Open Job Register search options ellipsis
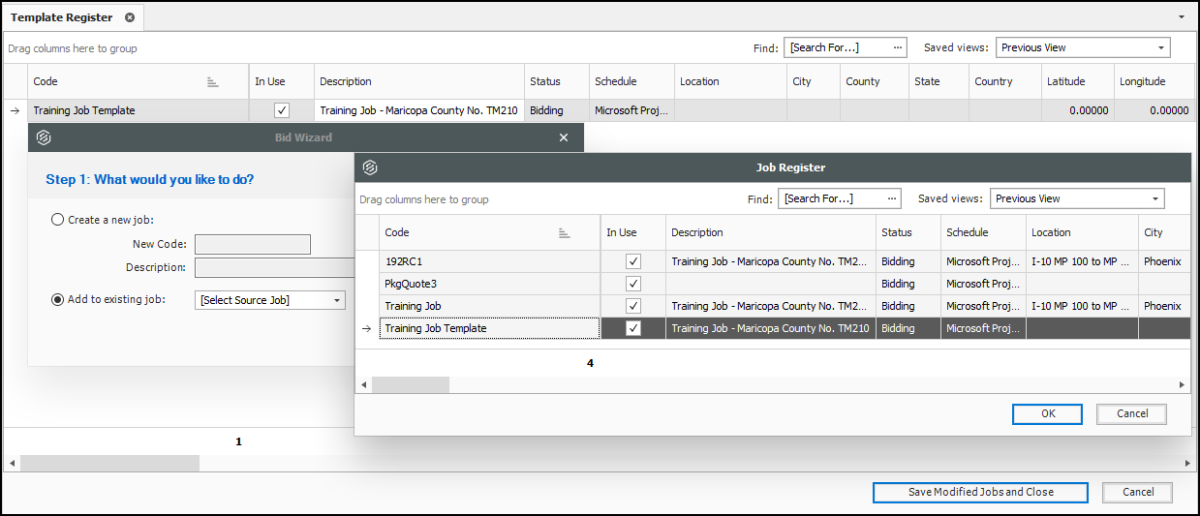 (892, 199)
